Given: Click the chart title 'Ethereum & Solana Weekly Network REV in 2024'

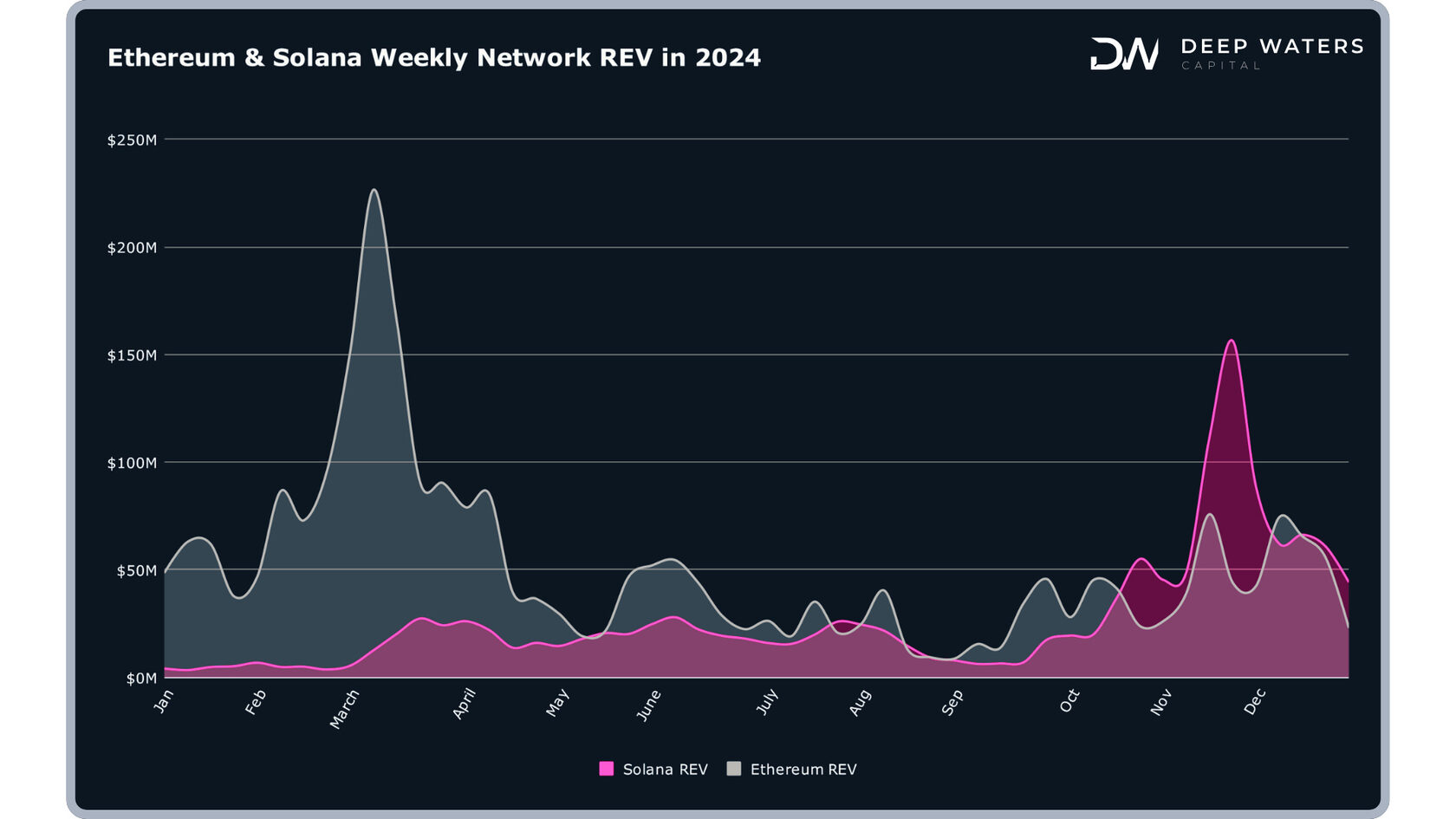Looking at the screenshot, I should pos(434,57).
